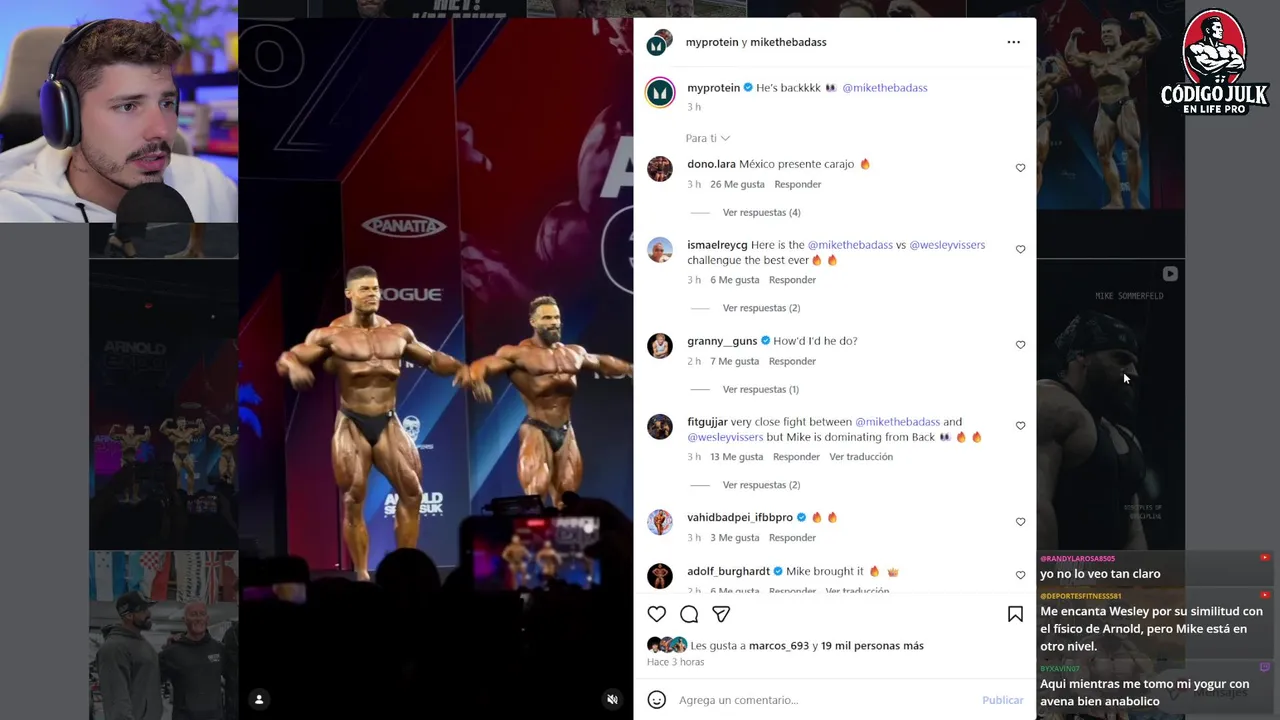This screenshot has height=720, width=1280.
Task: Open the myprotein username in the post header
Action: (x=712, y=42)
